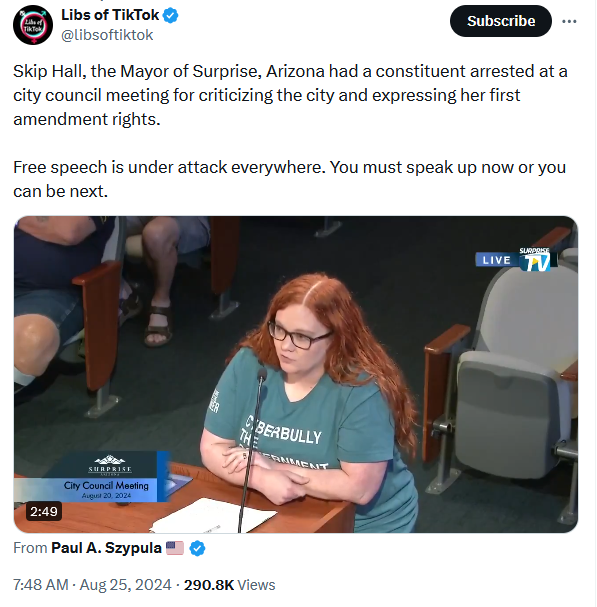Screen dimensions: 597x607
Task: Click the "From" source label under the video
Action: pyautogui.click(x=30, y=548)
